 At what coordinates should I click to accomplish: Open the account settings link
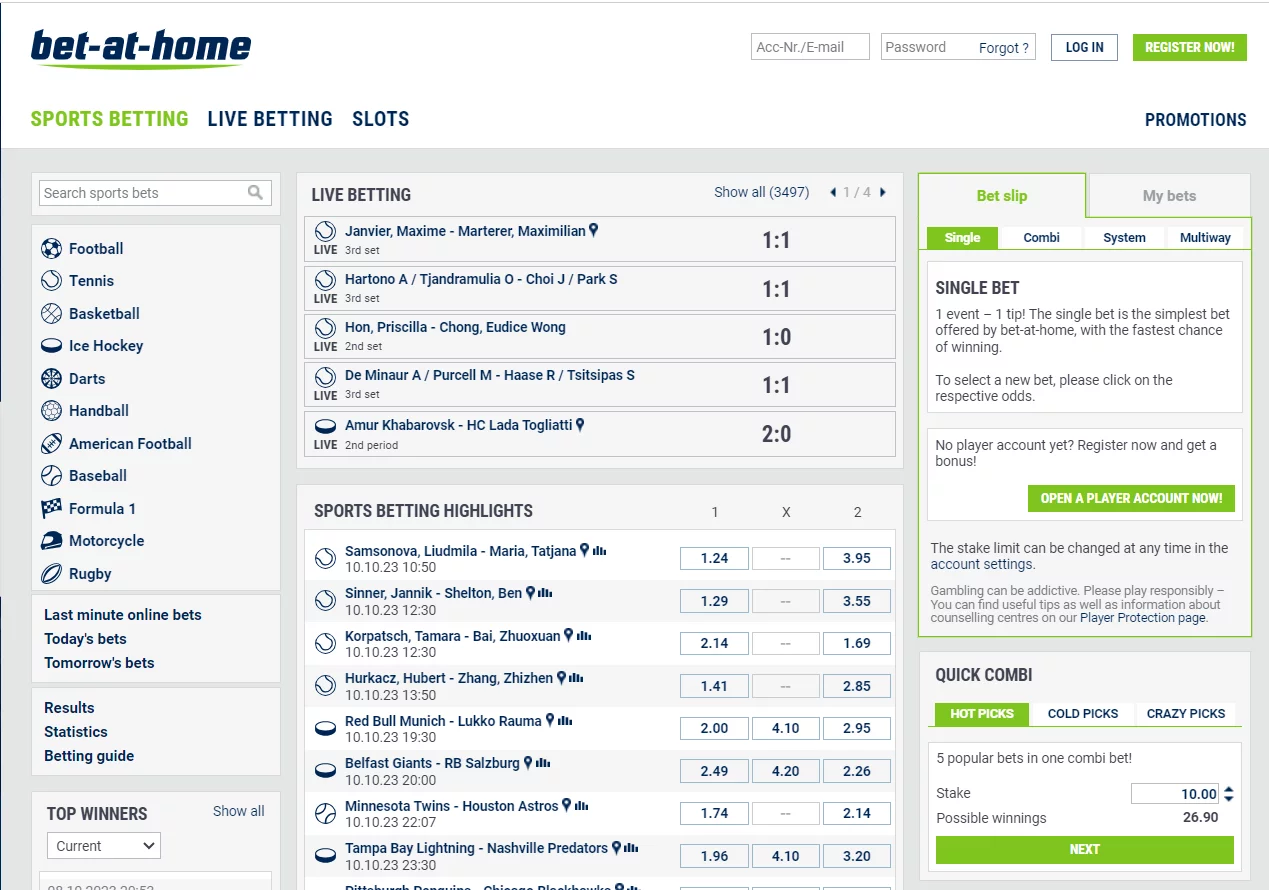tap(981, 564)
